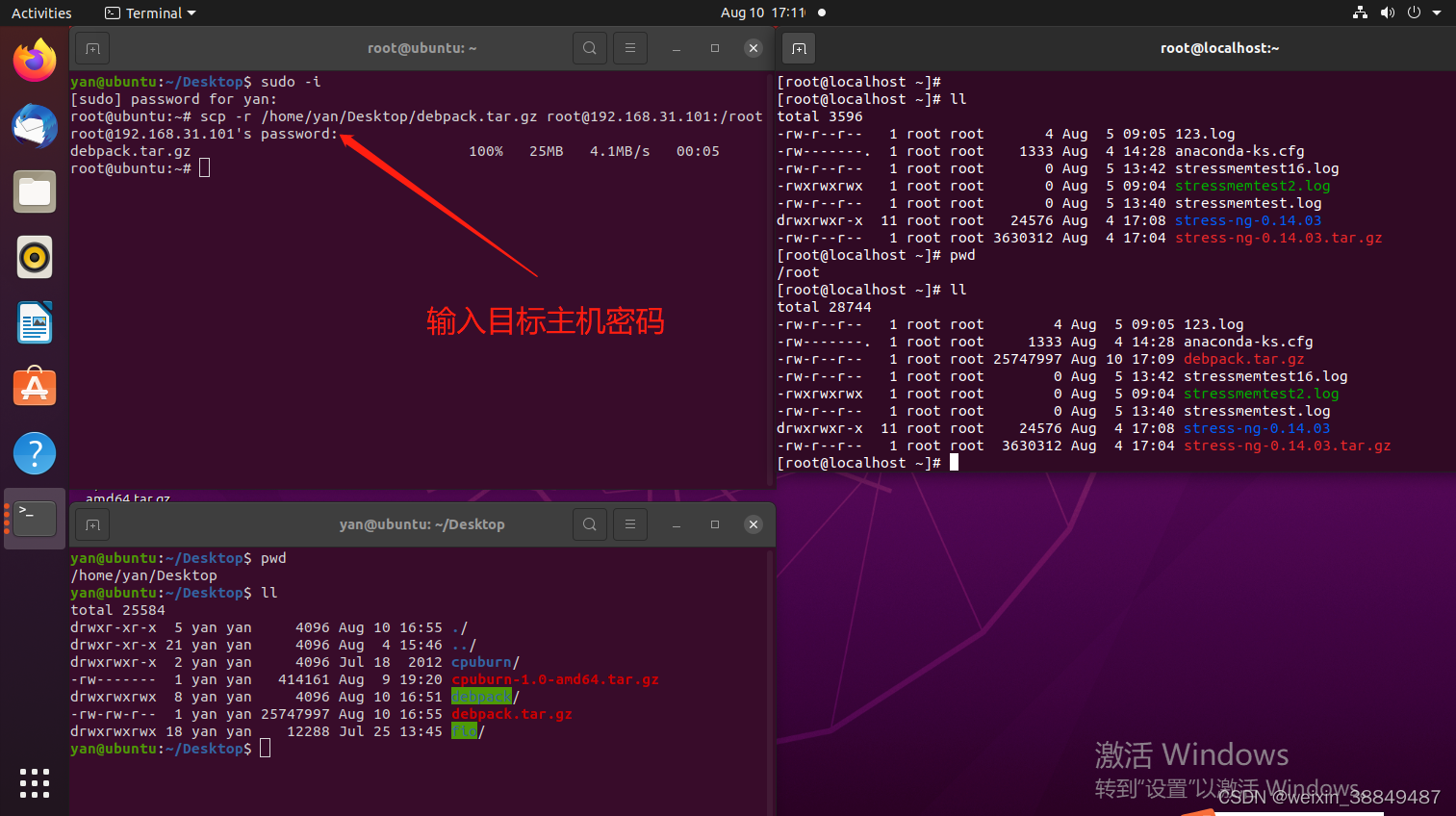Viewport: 1456px width, 816px height.
Task: Add new tab in root@ubuntu terminal
Action: [92, 48]
